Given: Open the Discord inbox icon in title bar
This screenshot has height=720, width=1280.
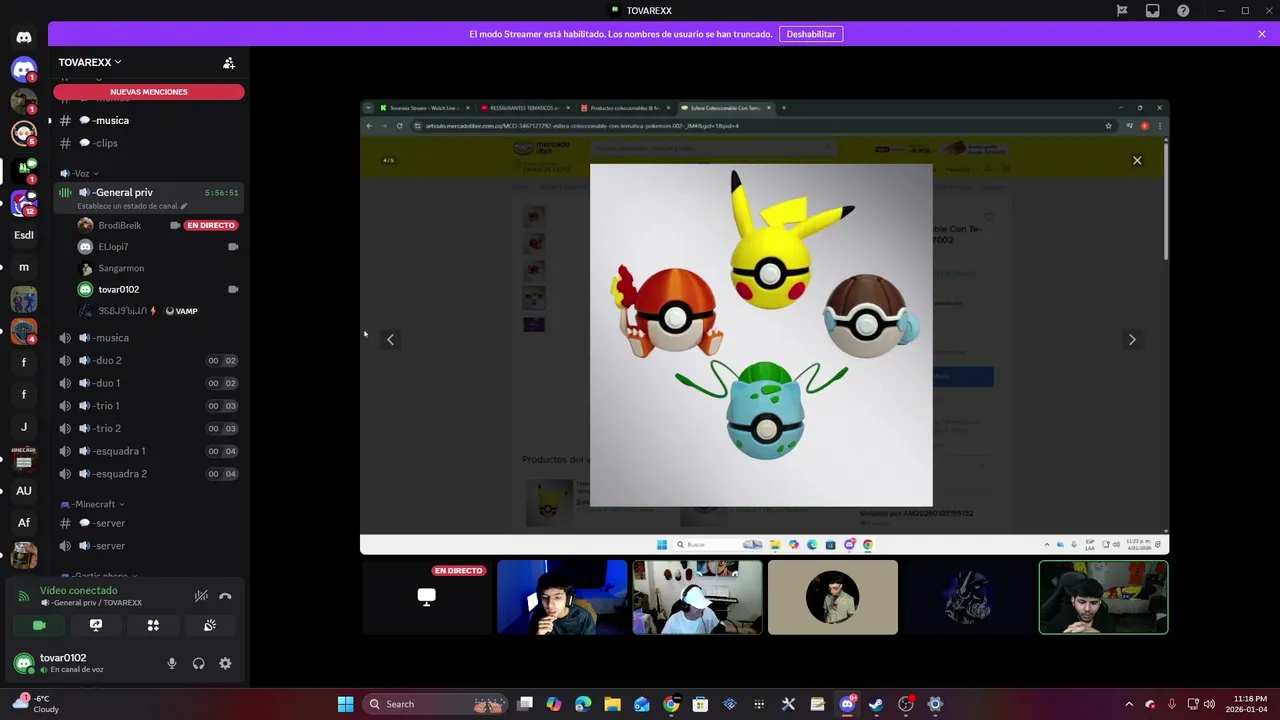Looking at the screenshot, I should [1153, 11].
